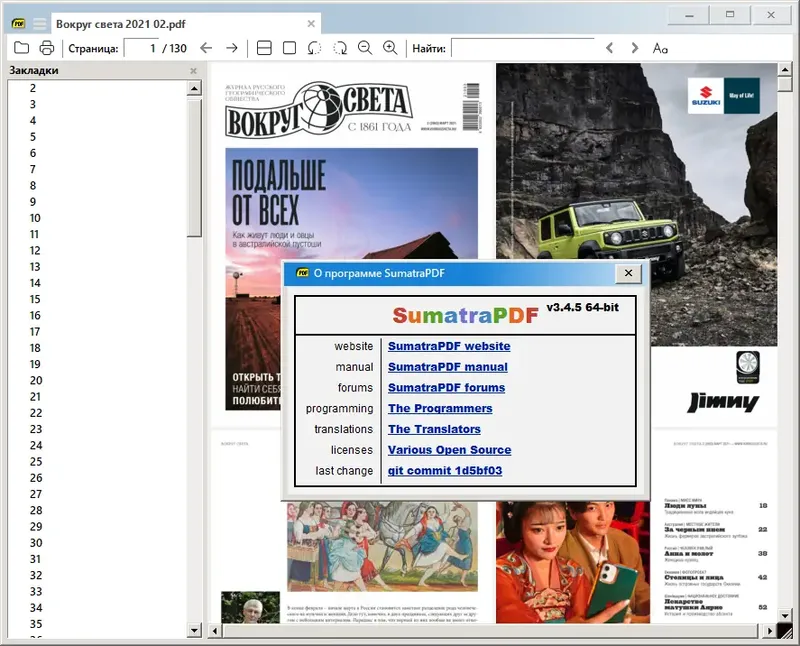Image resolution: width=800 pixels, height=646 pixels.
Task: Rotate page left icon
Action: 314,48
